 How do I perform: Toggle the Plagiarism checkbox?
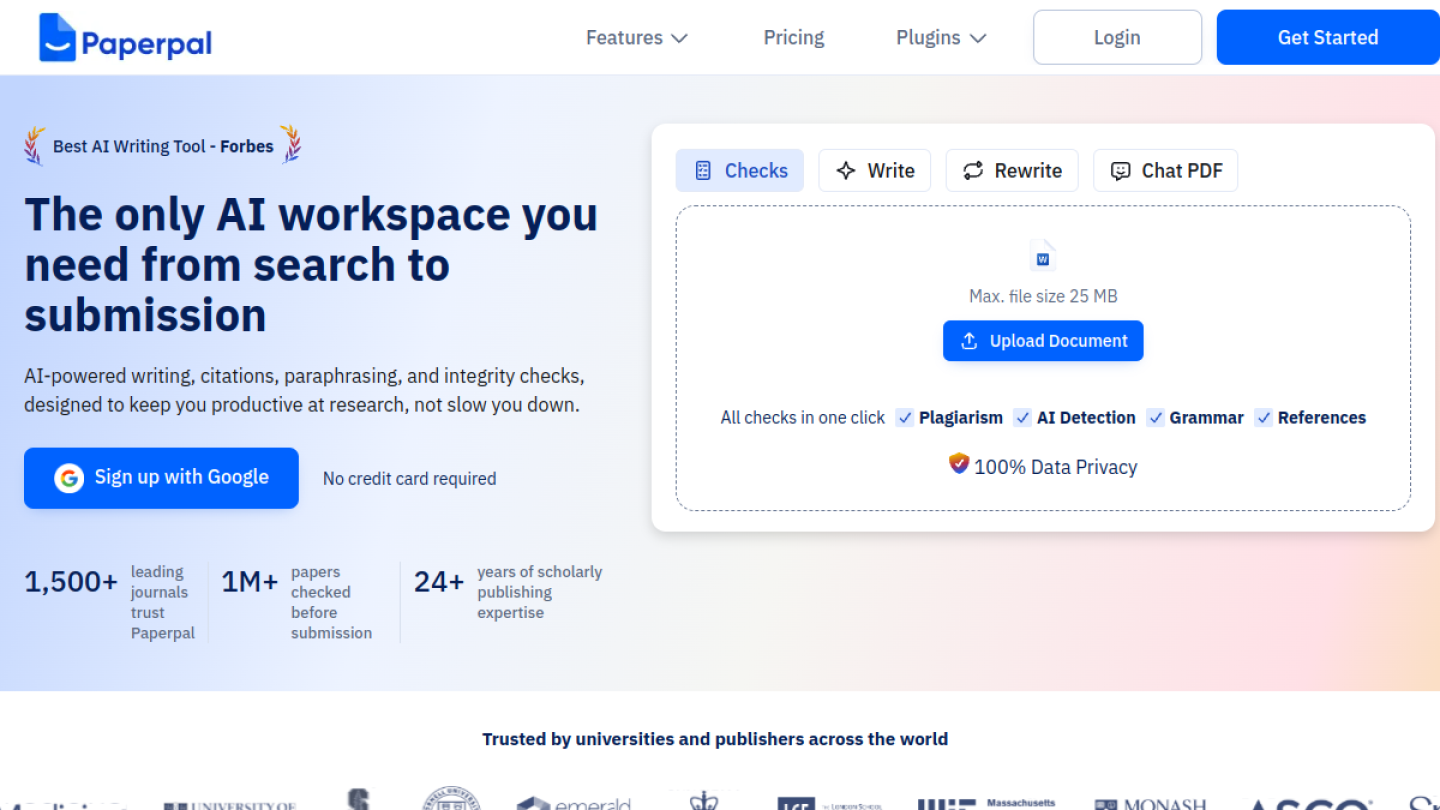pos(905,418)
